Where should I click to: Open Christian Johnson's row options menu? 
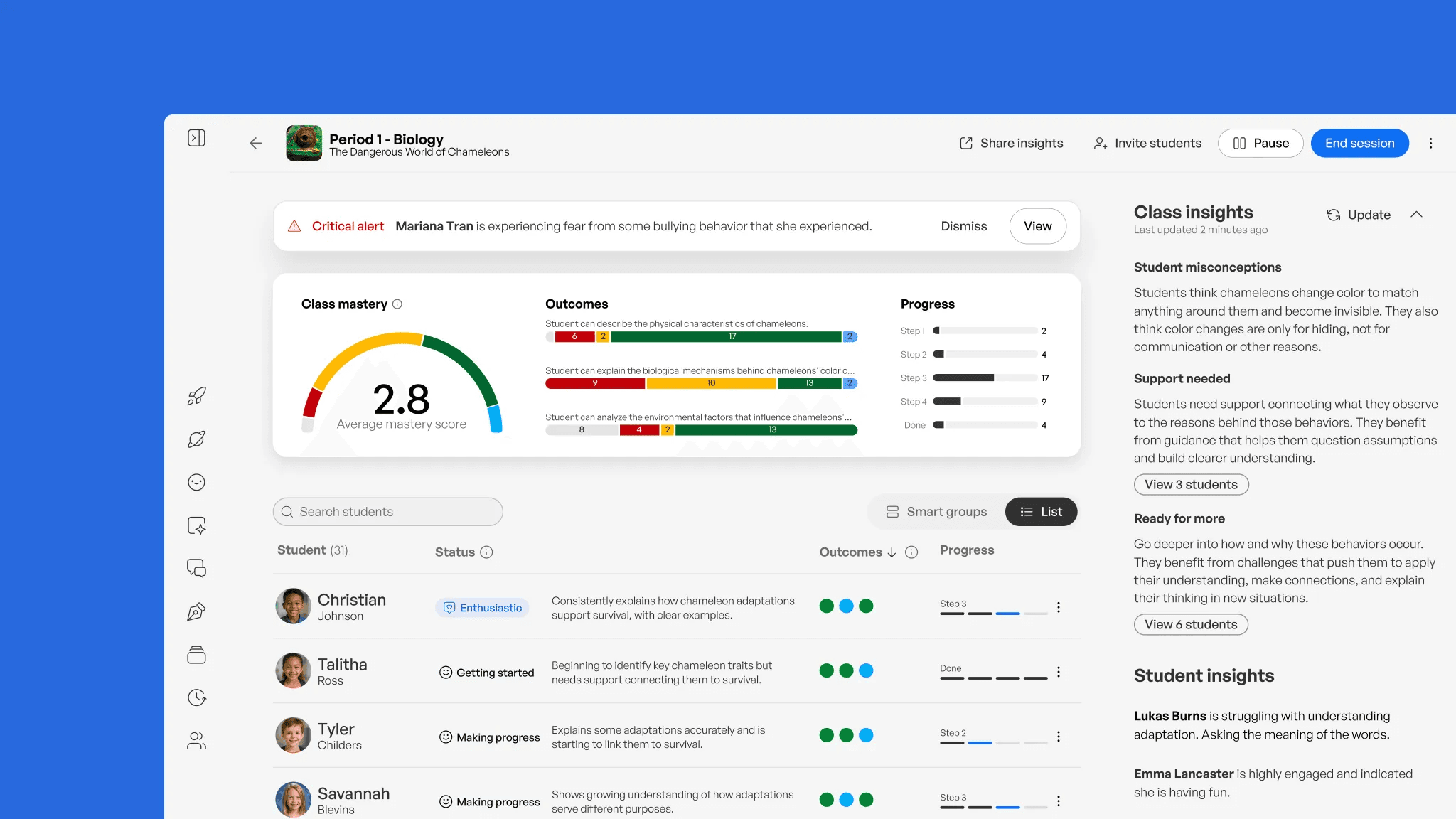click(1059, 607)
